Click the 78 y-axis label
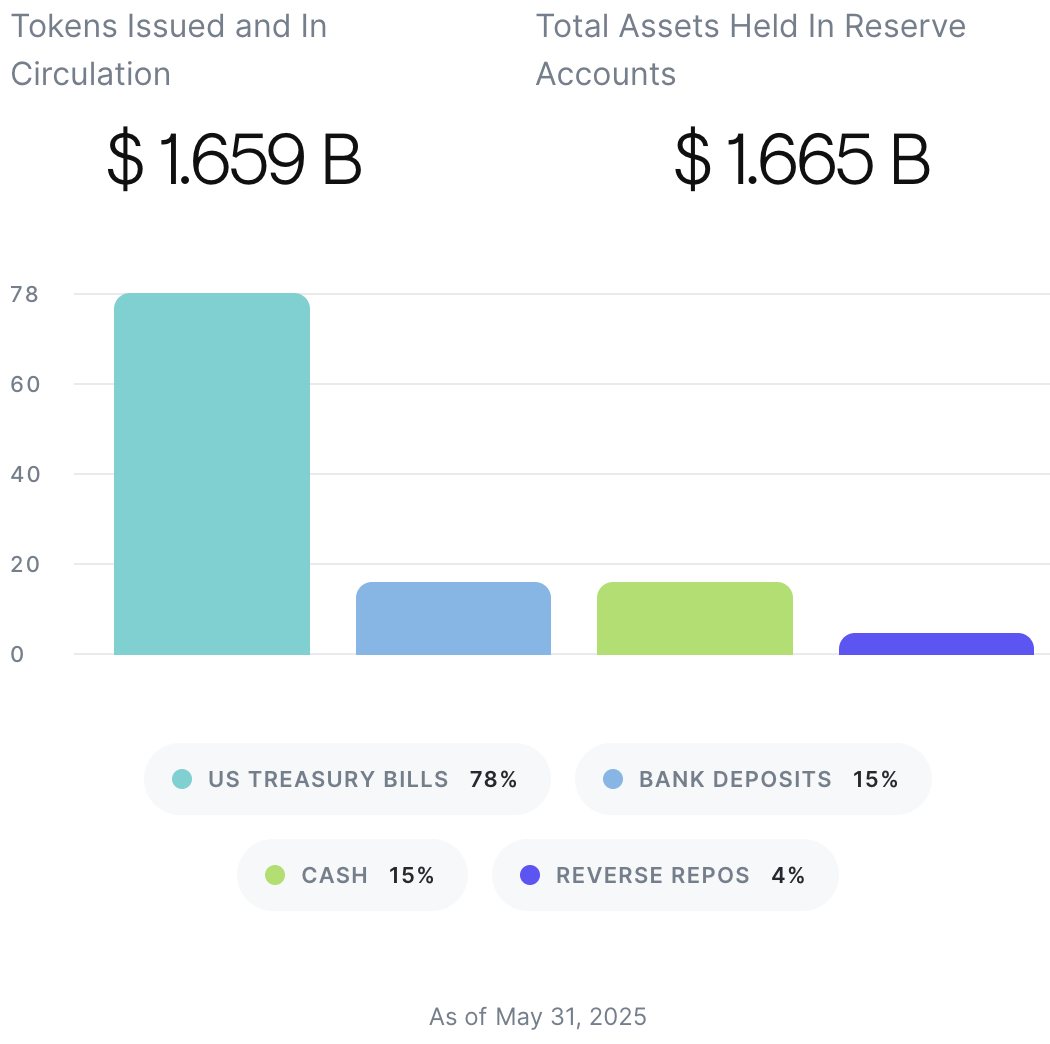This screenshot has height=1044, width=1050. coord(25,294)
